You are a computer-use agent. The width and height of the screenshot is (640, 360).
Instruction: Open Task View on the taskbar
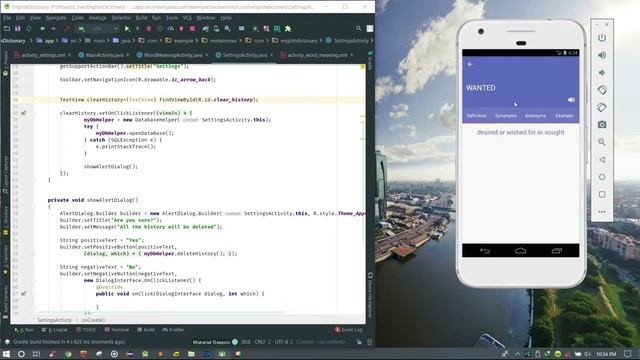pyautogui.click(x=36, y=354)
